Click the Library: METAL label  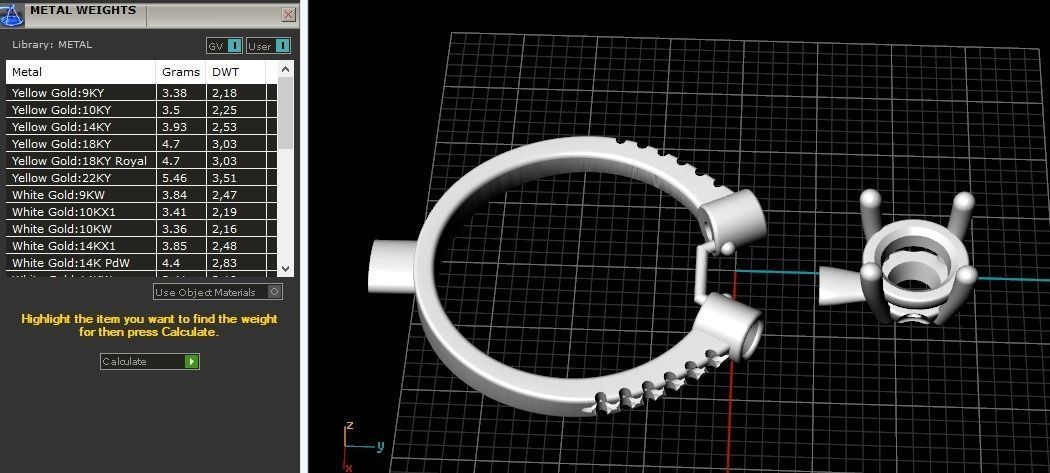[52, 45]
